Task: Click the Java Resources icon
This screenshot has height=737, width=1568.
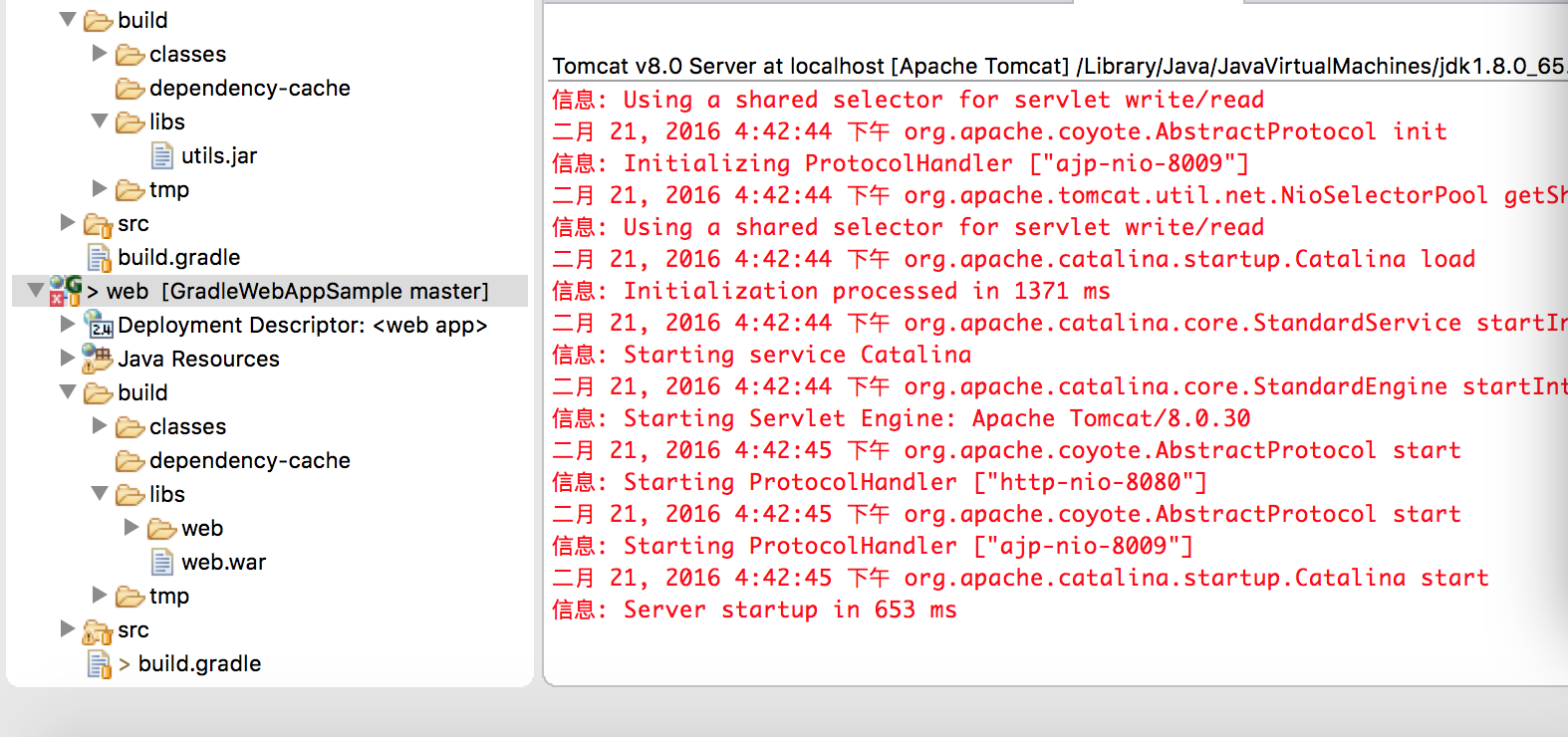Action: (98, 358)
